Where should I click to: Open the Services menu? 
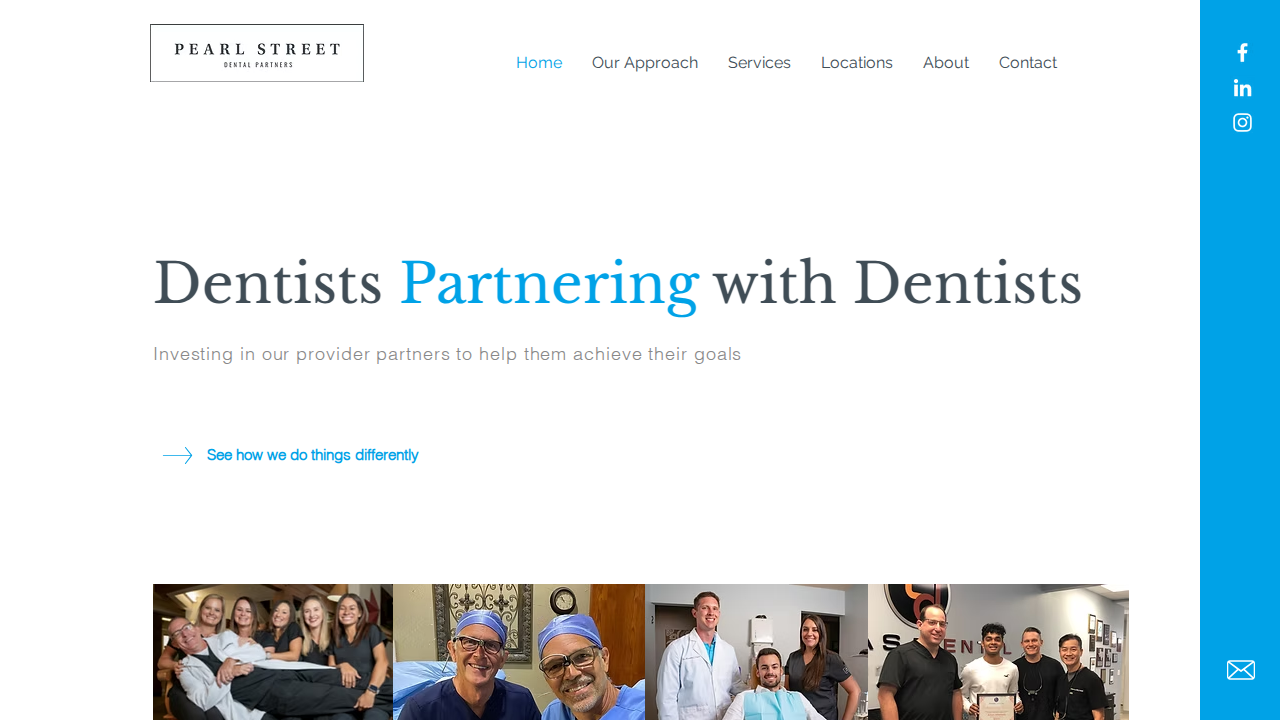[x=759, y=63]
